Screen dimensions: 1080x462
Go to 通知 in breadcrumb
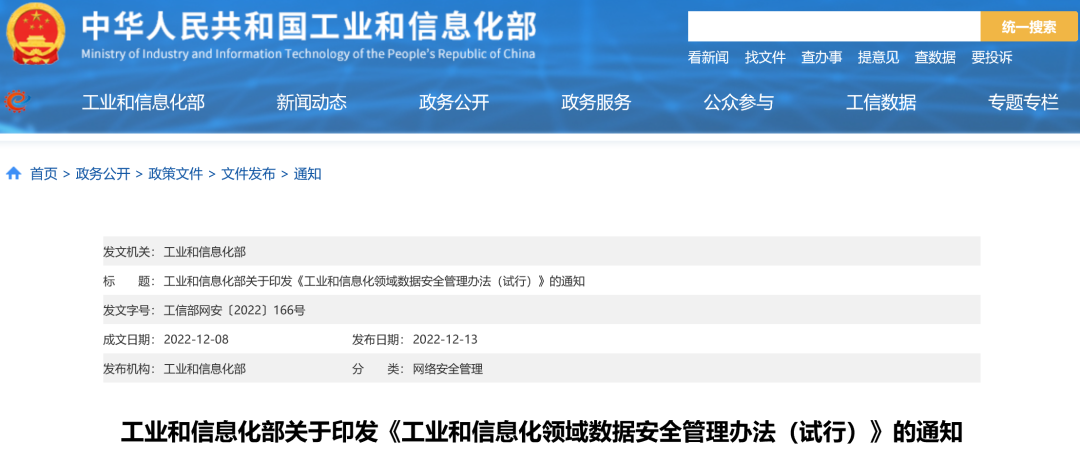(308, 174)
